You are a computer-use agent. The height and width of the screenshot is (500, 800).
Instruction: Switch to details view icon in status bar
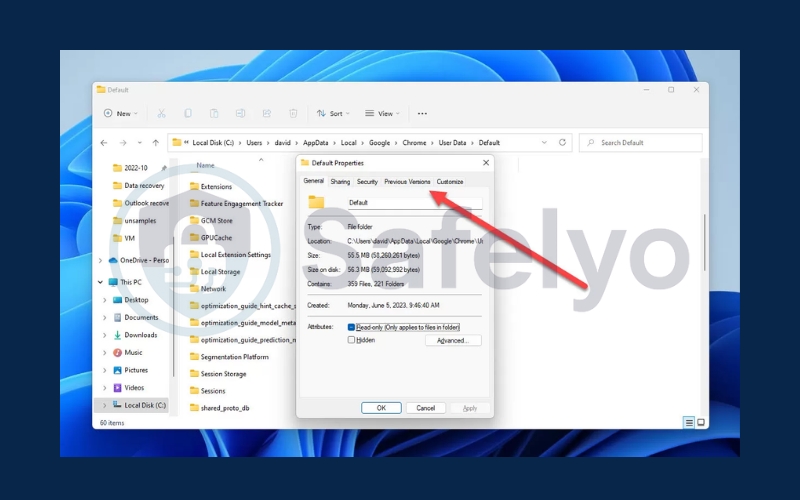coord(689,422)
